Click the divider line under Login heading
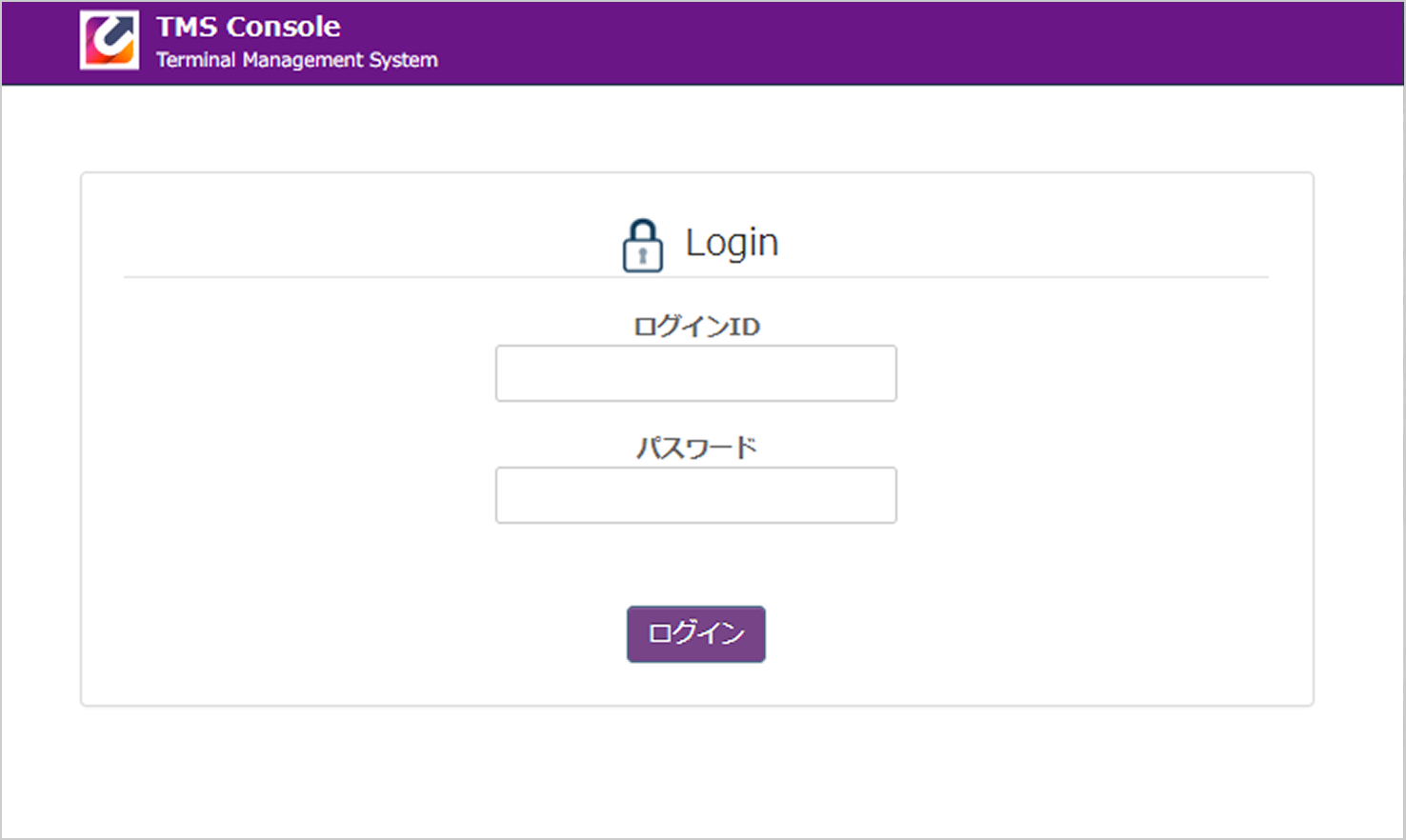1406x840 pixels. 381,277
